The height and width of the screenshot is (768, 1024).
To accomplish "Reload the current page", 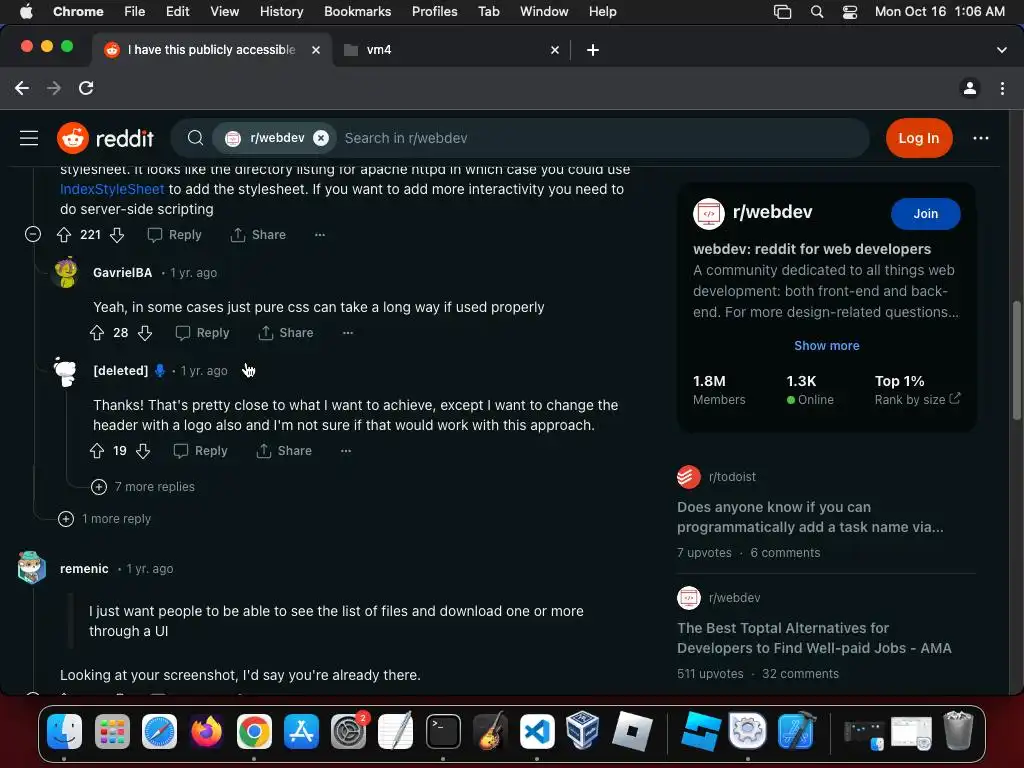I will [x=86, y=88].
